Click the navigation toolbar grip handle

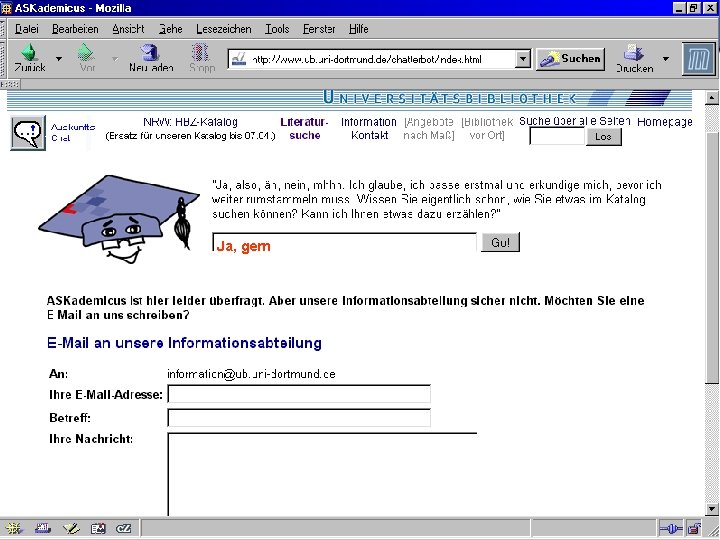click(x=3, y=59)
